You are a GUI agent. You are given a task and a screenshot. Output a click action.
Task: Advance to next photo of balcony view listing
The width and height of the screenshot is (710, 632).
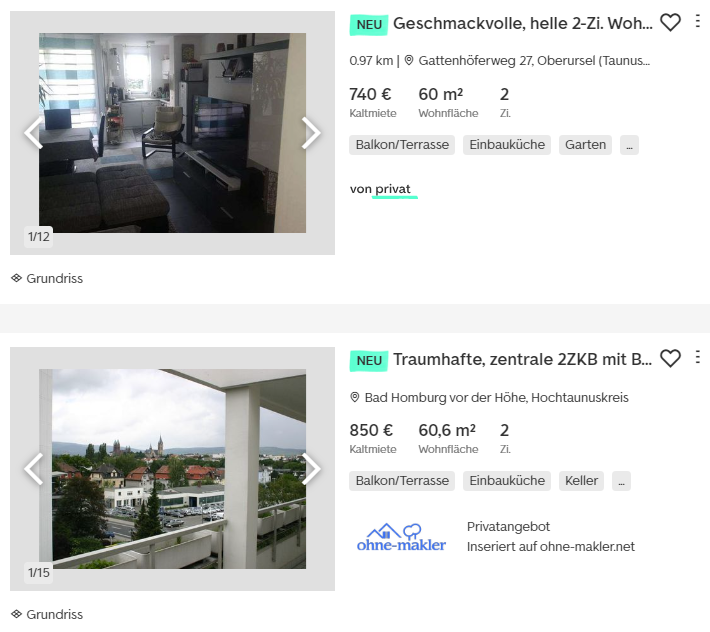pos(311,469)
